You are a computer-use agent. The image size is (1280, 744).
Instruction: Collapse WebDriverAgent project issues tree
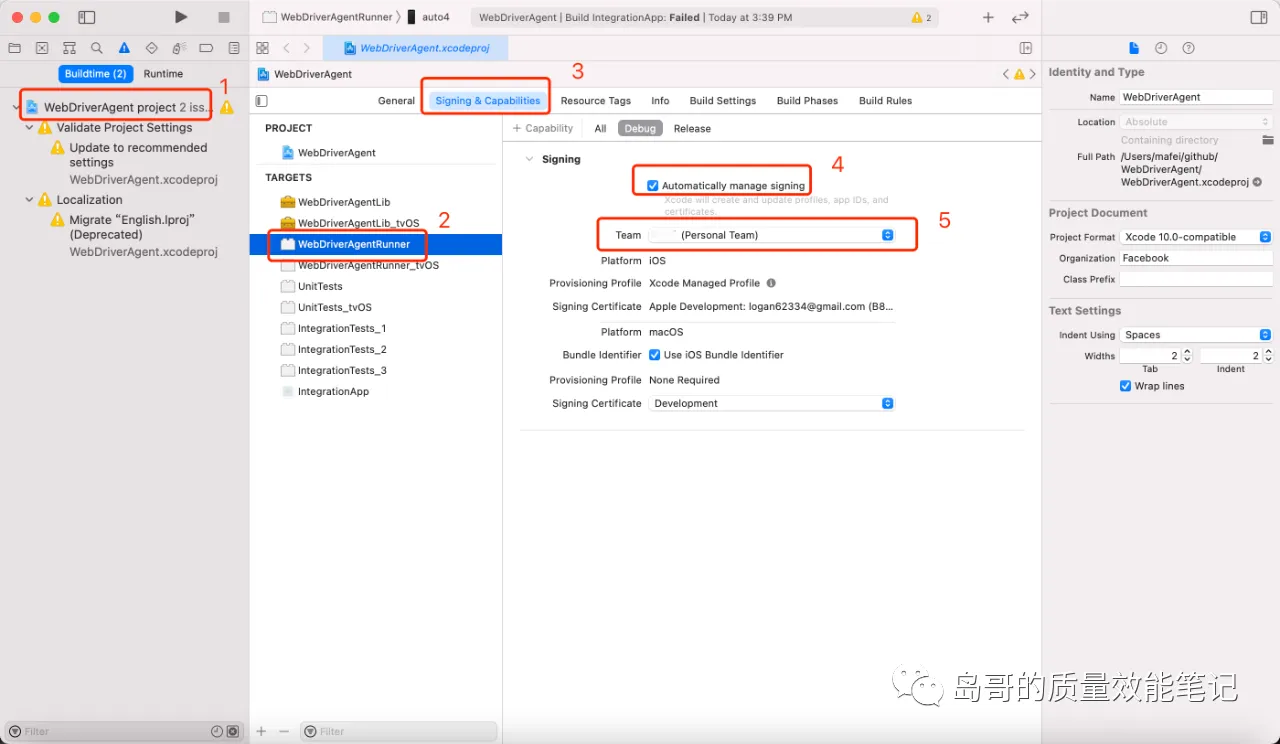pos(16,107)
